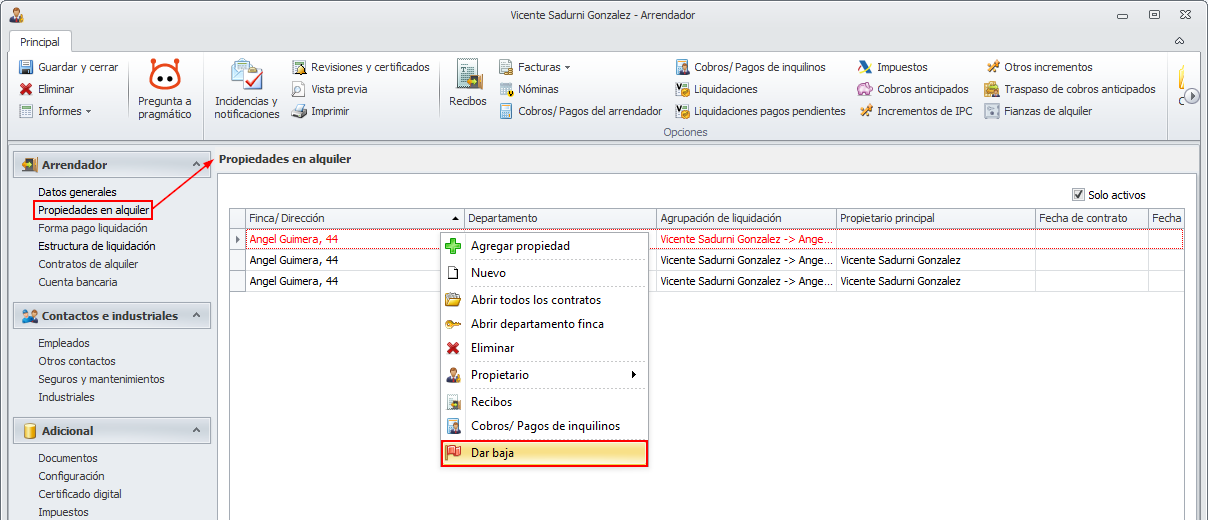The image size is (1208, 520).
Task: Click the Guardar y cerrar save icon
Action: coord(26,67)
